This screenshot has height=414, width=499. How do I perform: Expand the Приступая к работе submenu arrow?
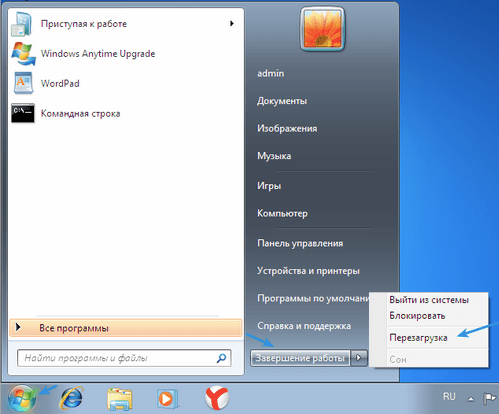232,23
